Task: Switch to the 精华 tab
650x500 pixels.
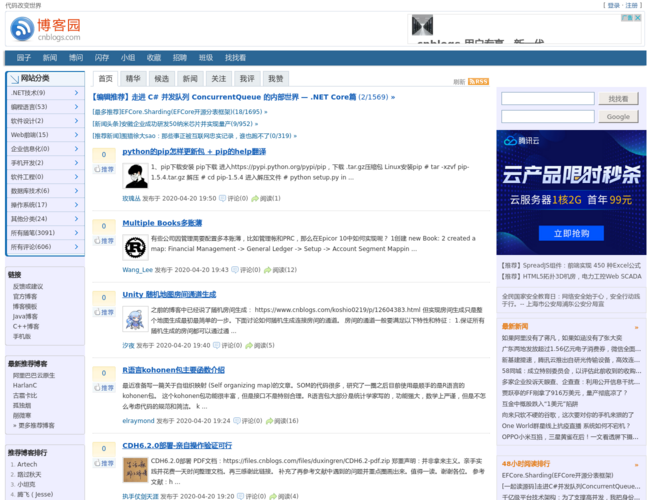Action: point(133,78)
